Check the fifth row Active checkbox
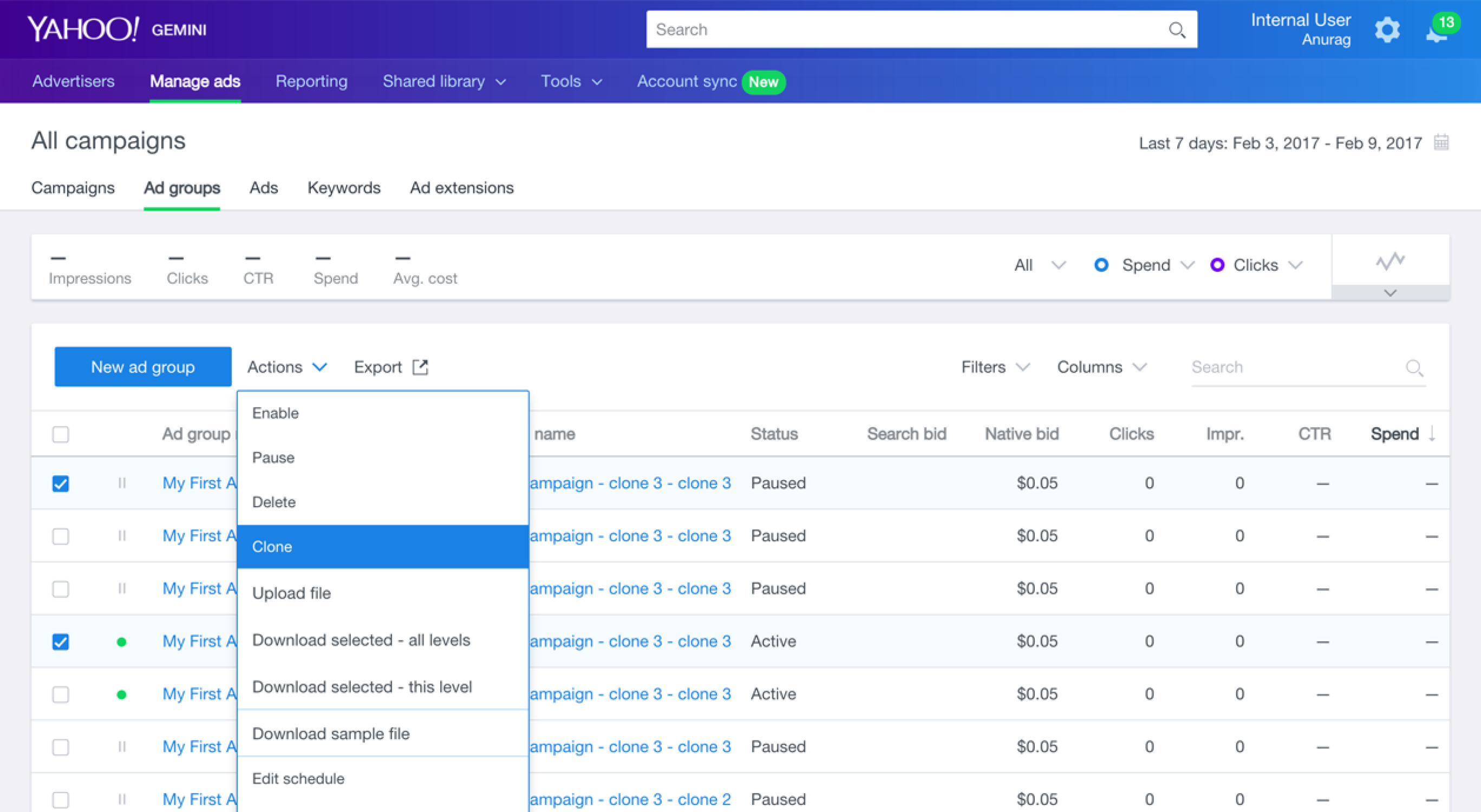 tap(60, 694)
